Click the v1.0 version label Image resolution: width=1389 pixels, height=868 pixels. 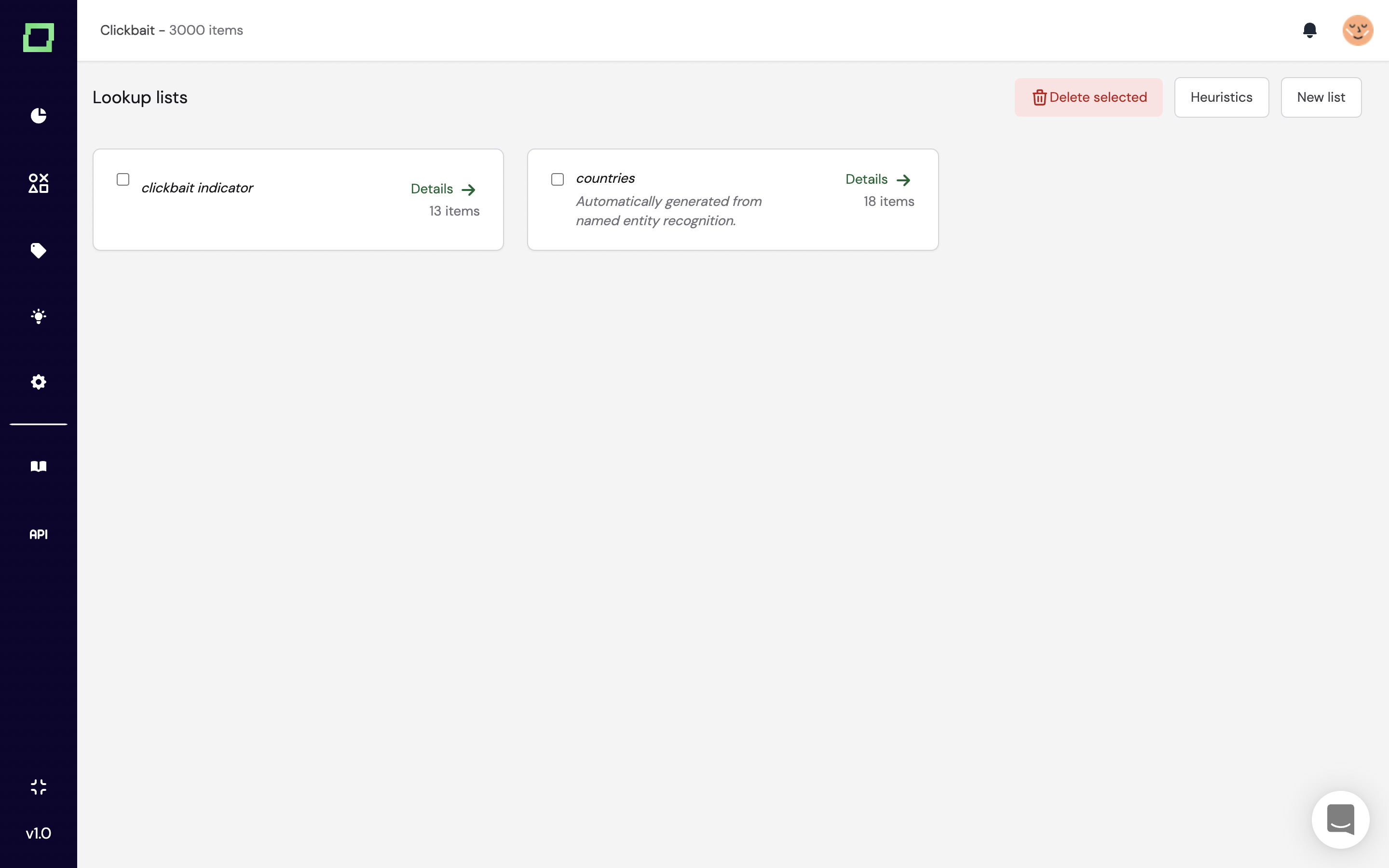coord(39,833)
